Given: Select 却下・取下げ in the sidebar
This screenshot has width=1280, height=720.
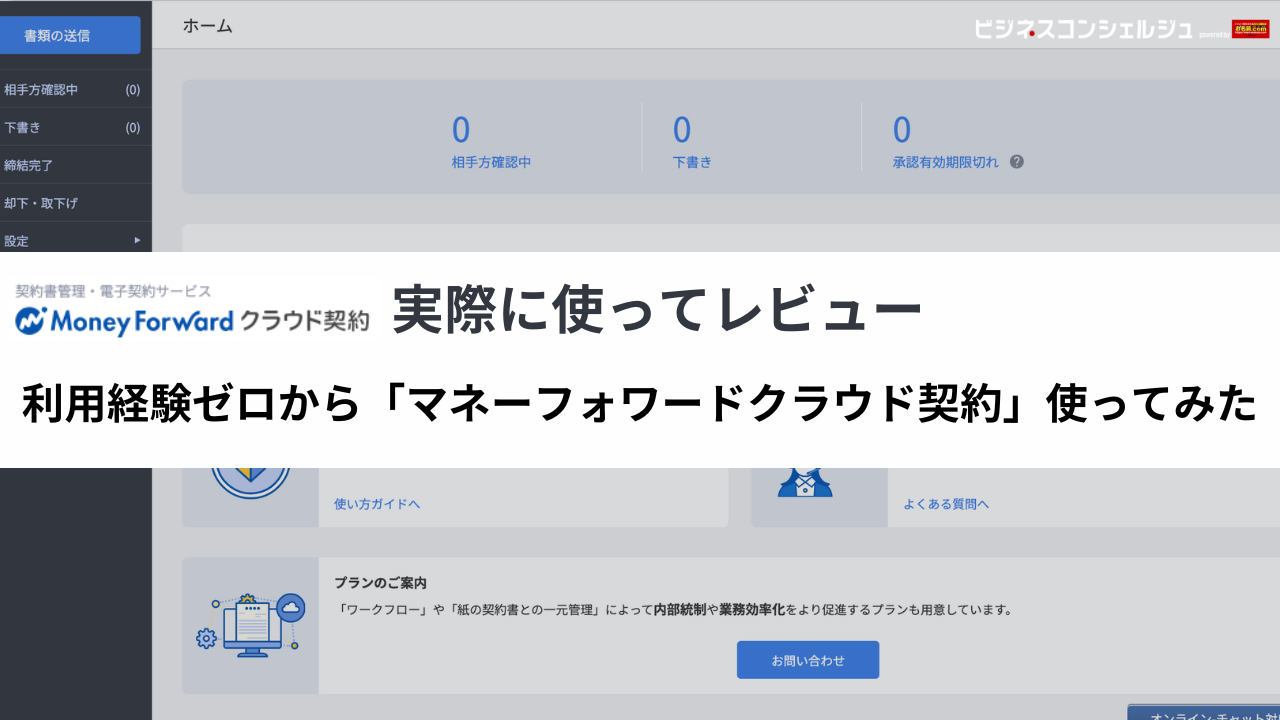Looking at the screenshot, I should point(70,202).
